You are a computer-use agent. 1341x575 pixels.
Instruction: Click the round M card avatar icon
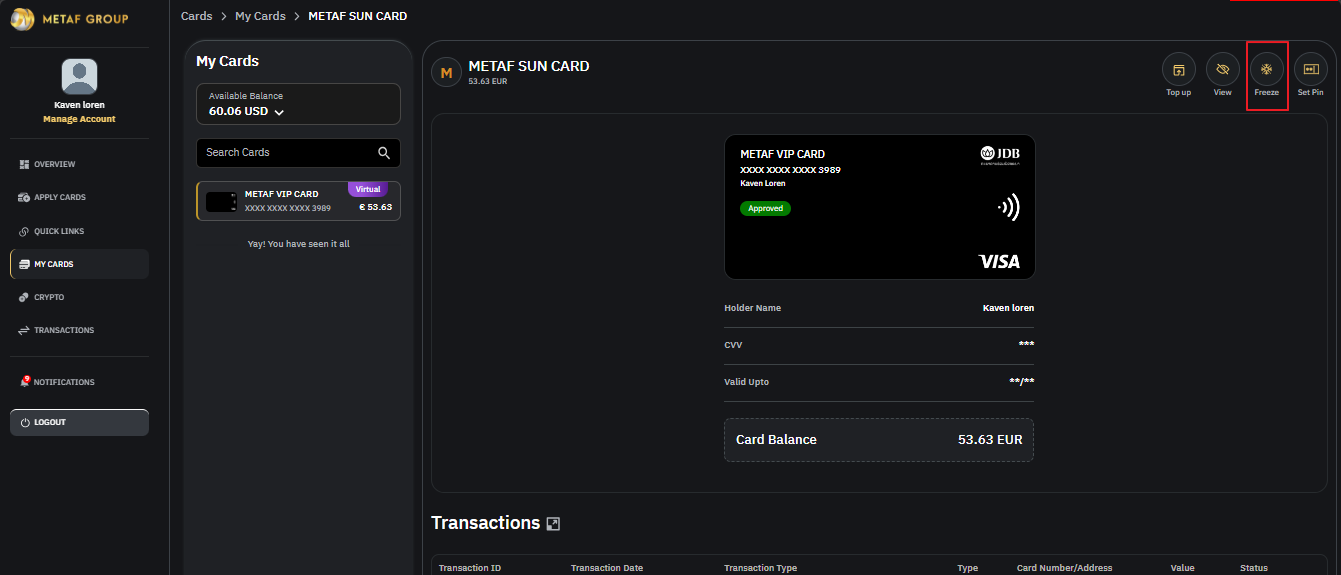[x=446, y=72]
